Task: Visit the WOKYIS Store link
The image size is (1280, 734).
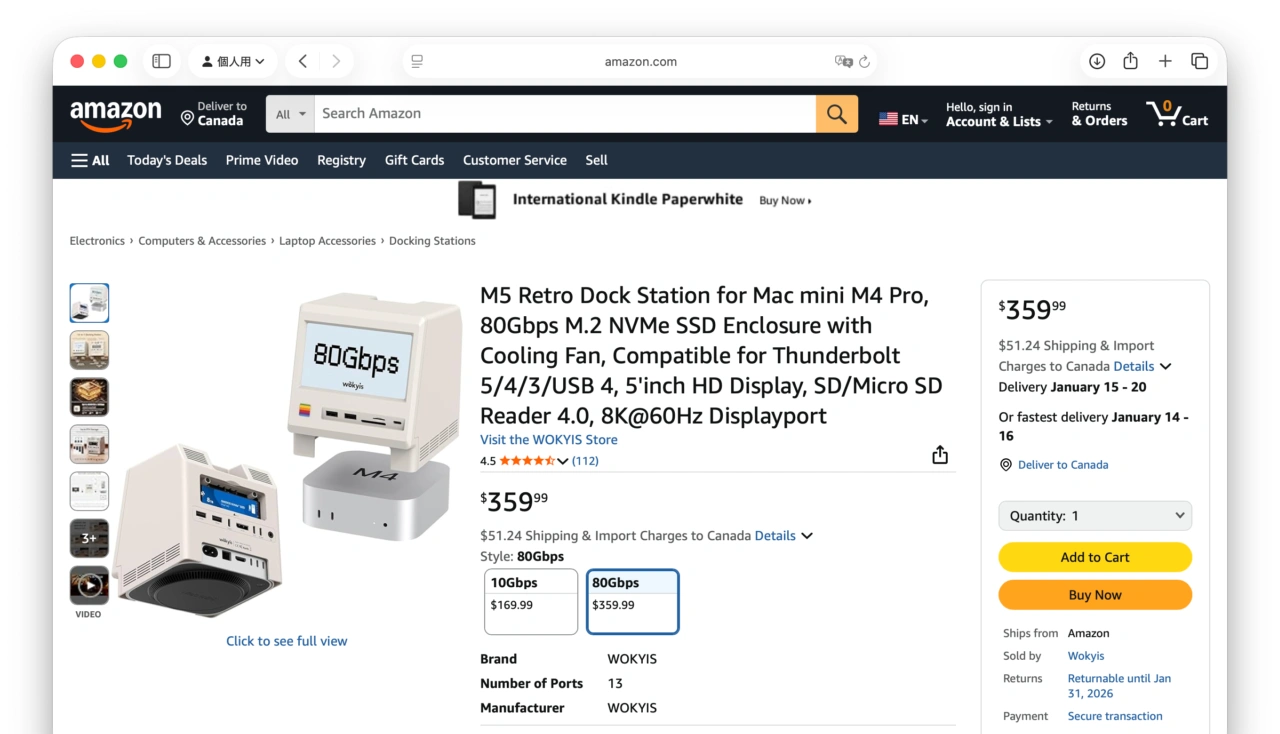Action: tap(548, 440)
